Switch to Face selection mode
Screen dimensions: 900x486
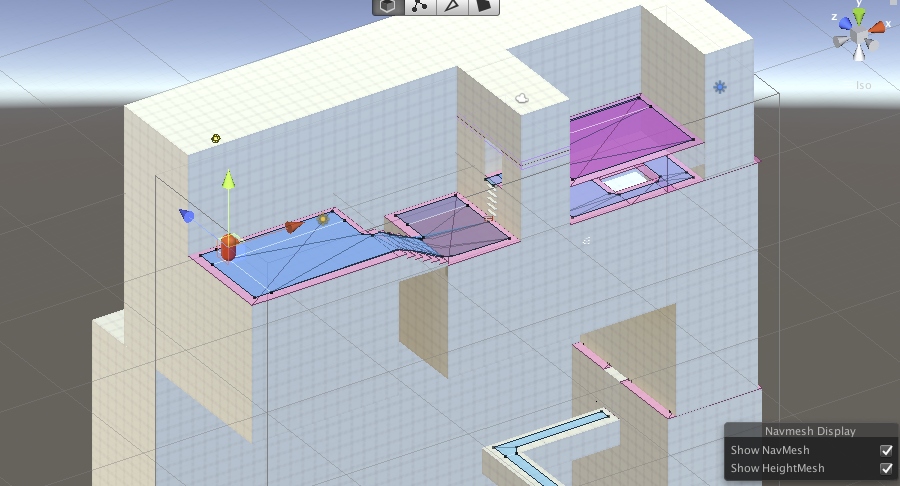(x=484, y=6)
